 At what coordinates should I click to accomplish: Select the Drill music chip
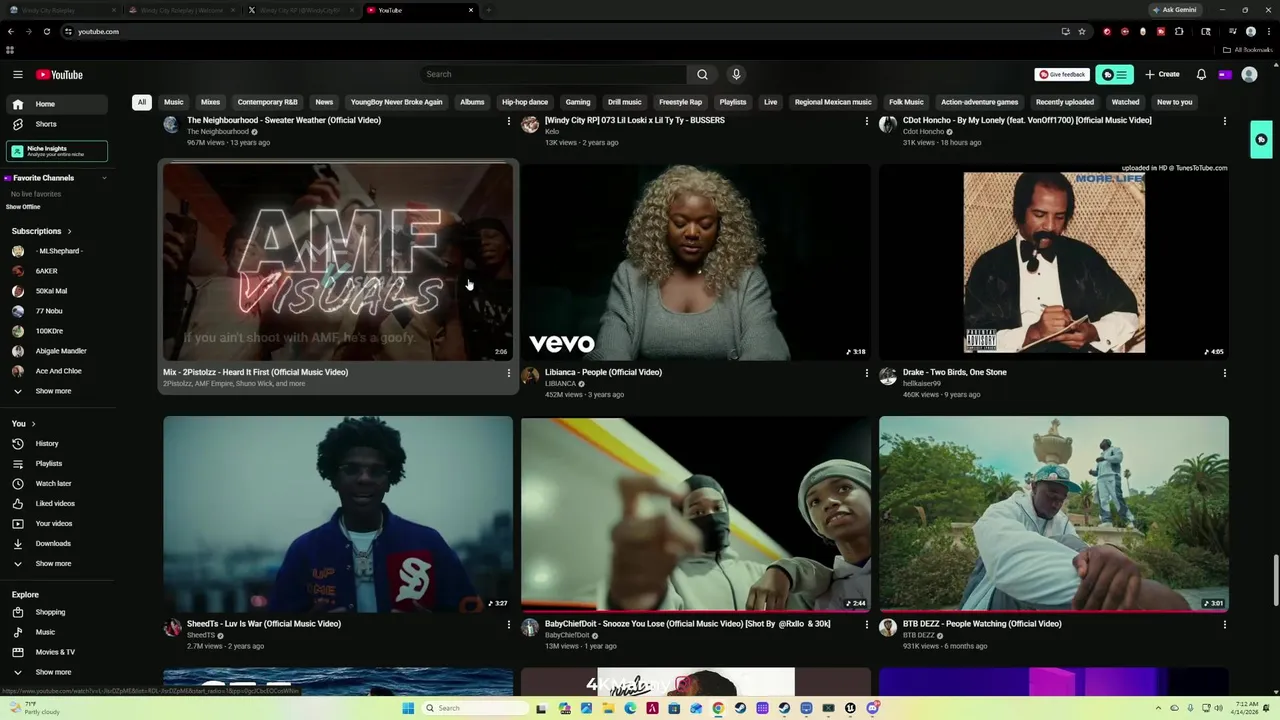pos(625,102)
